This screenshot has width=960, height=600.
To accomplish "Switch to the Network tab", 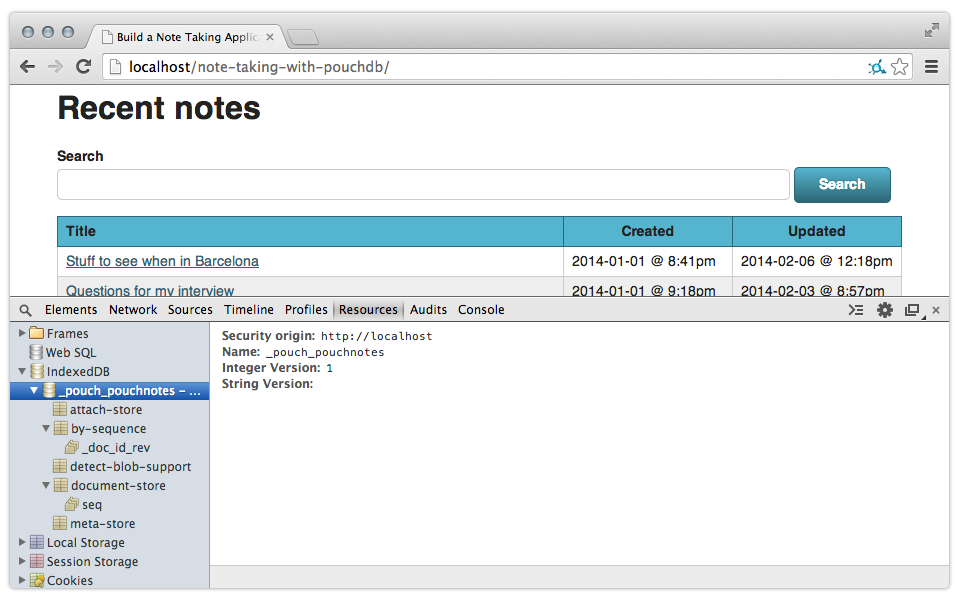I will click(x=133, y=310).
